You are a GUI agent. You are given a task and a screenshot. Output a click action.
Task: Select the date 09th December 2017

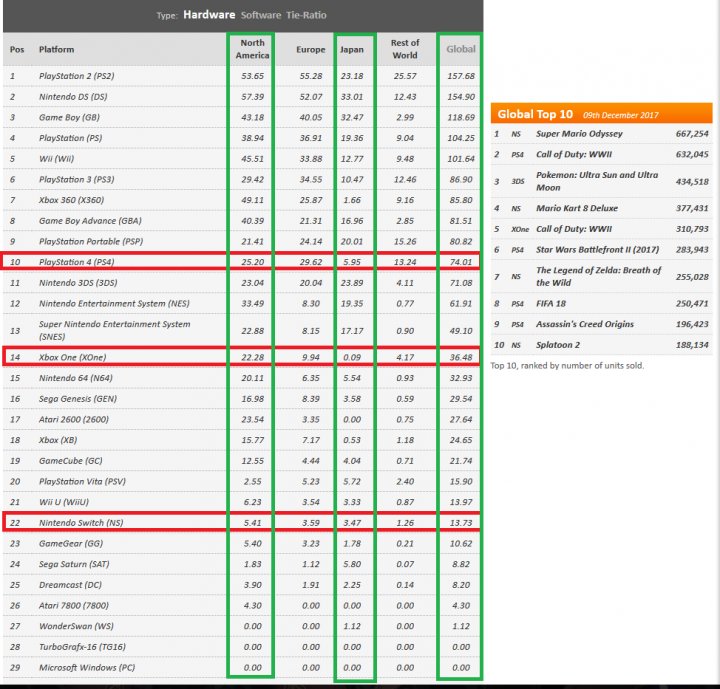pos(620,115)
